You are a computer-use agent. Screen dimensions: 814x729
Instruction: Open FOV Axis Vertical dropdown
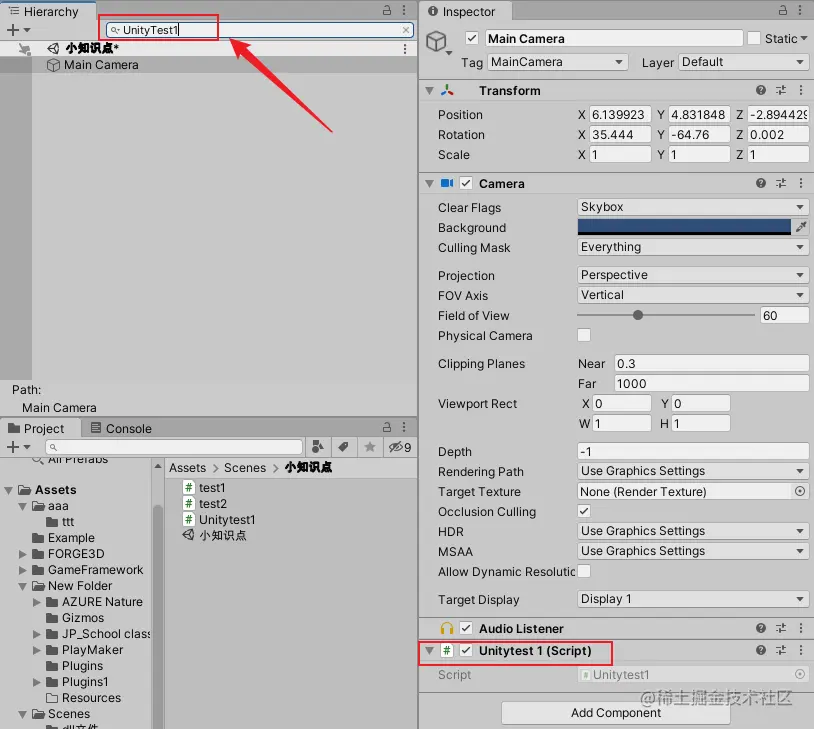click(693, 295)
